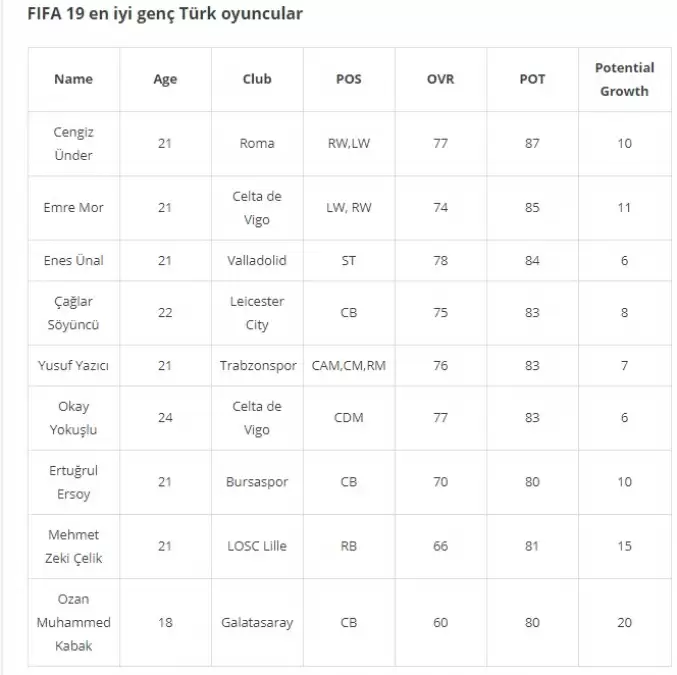Click the OVR column header

(x=440, y=79)
